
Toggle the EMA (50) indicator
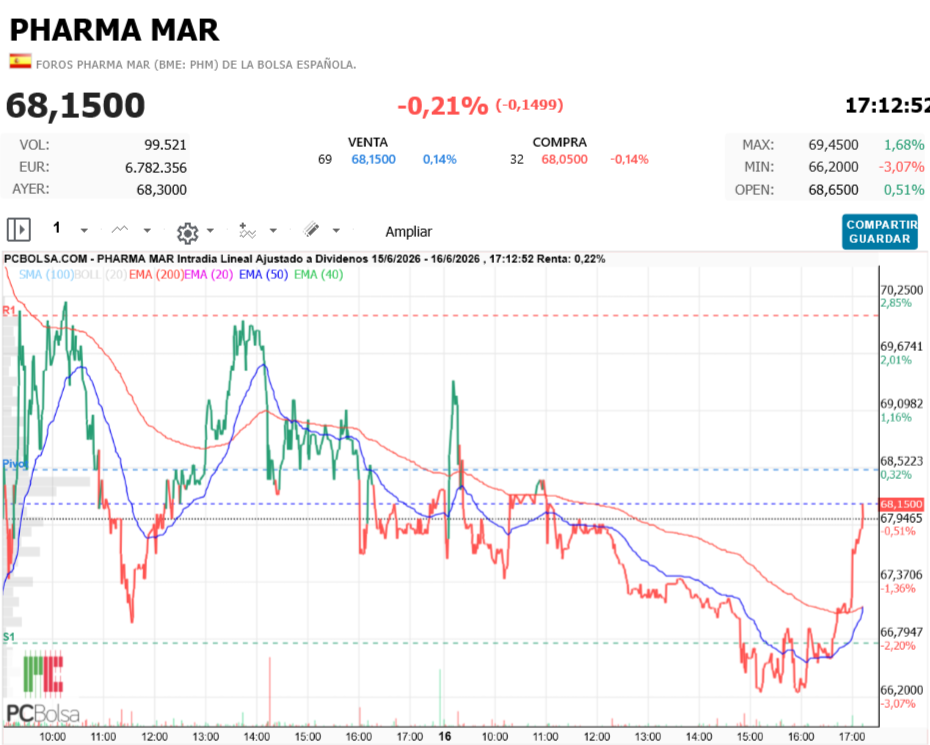263,275
